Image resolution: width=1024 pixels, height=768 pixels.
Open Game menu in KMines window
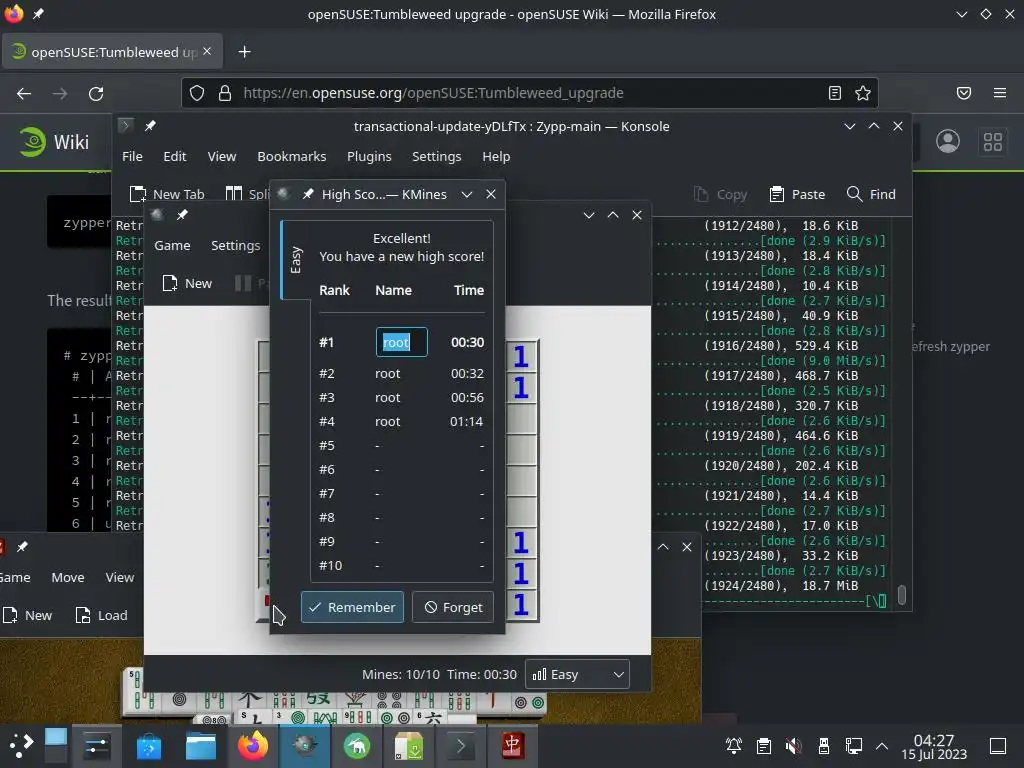coord(172,246)
